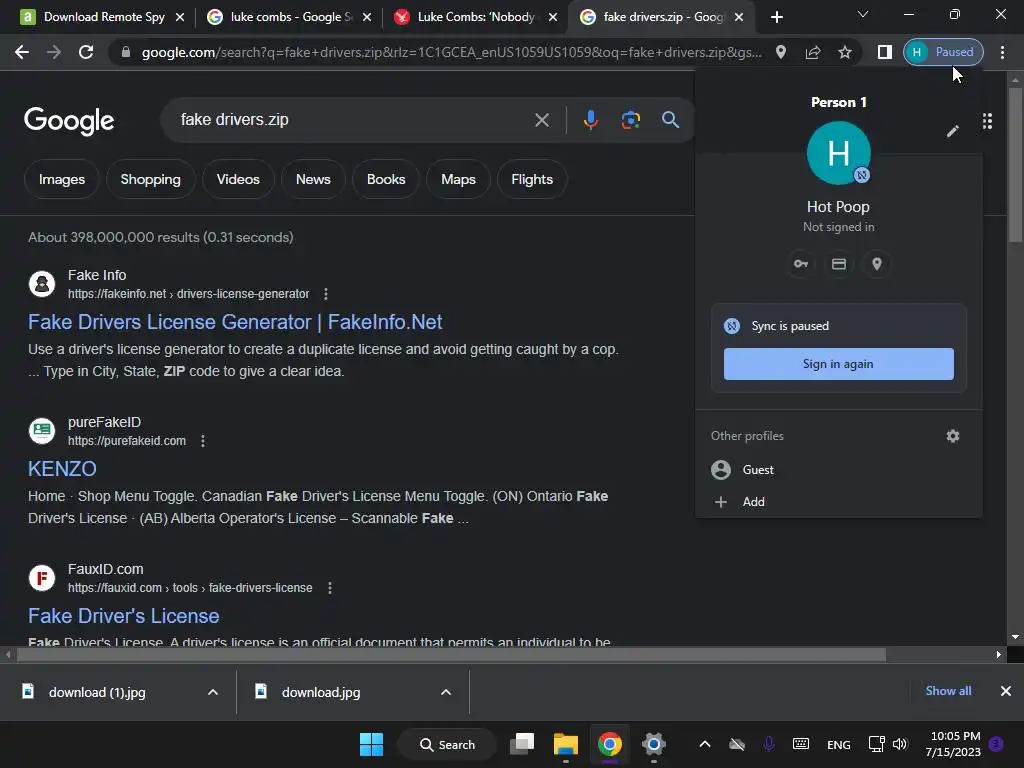Open the Chrome side panel
The image size is (1024, 768).
[x=884, y=52]
